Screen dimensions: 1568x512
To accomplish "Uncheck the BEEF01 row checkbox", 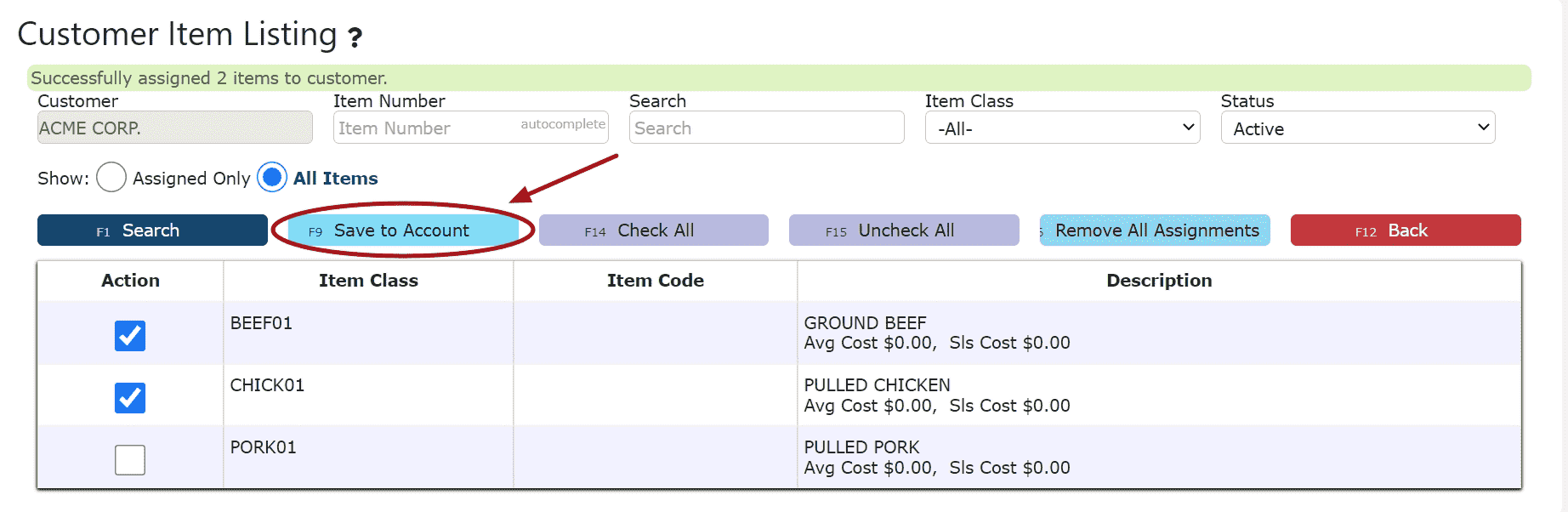I will pos(130,336).
